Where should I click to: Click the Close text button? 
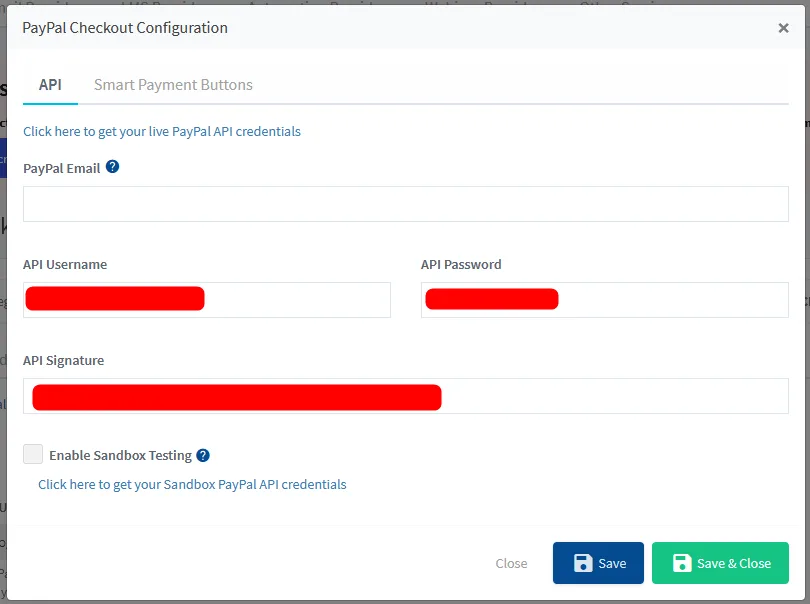pyautogui.click(x=511, y=563)
